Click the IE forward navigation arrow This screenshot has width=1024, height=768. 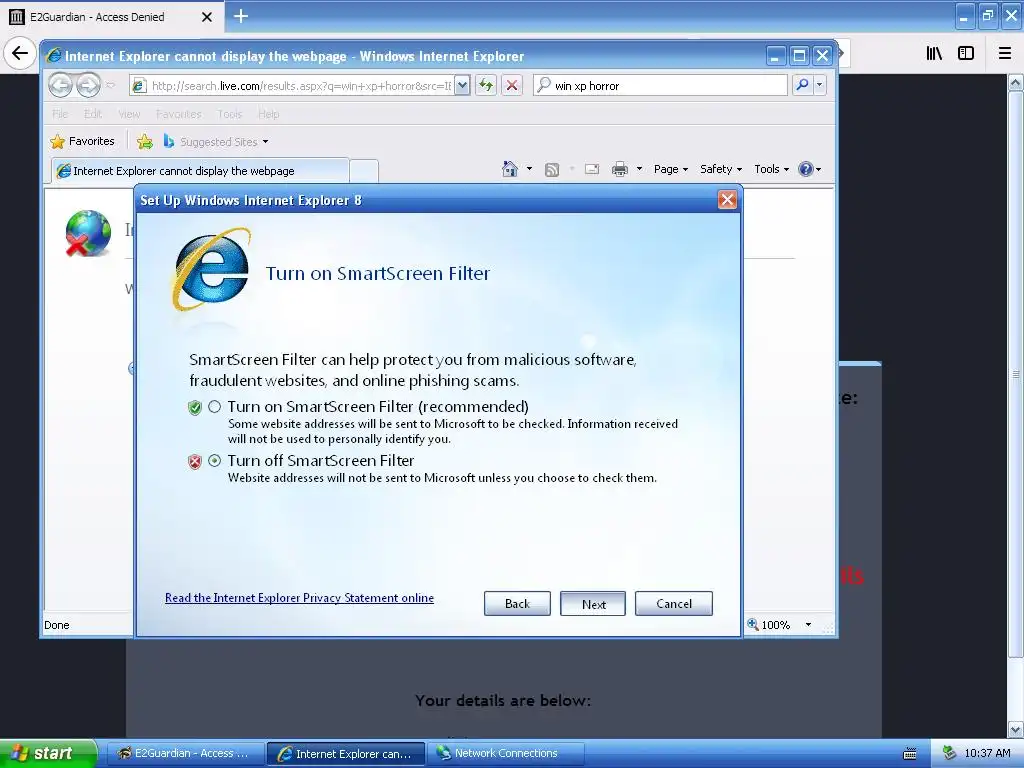(88, 86)
